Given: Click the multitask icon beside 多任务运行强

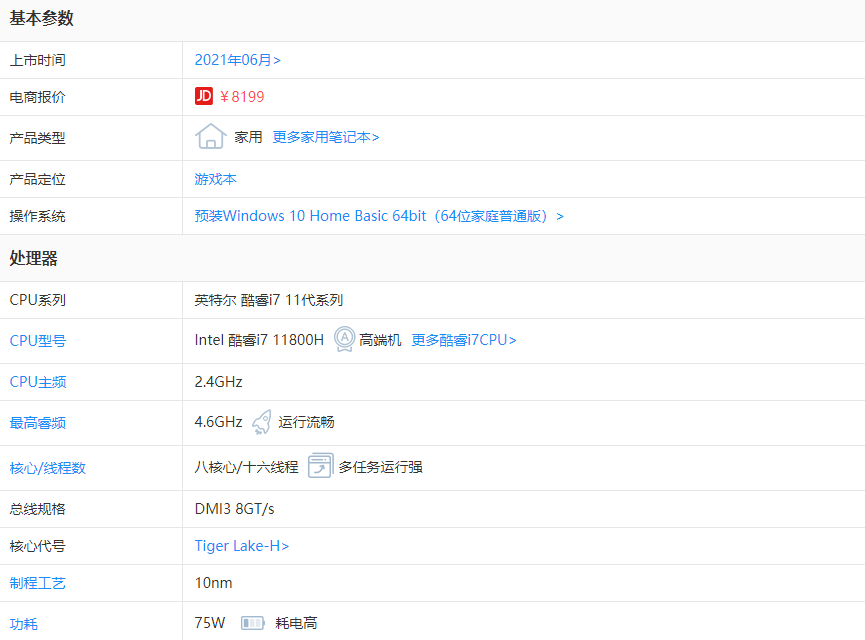Looking at the screenshot, I should pos(320,465).
